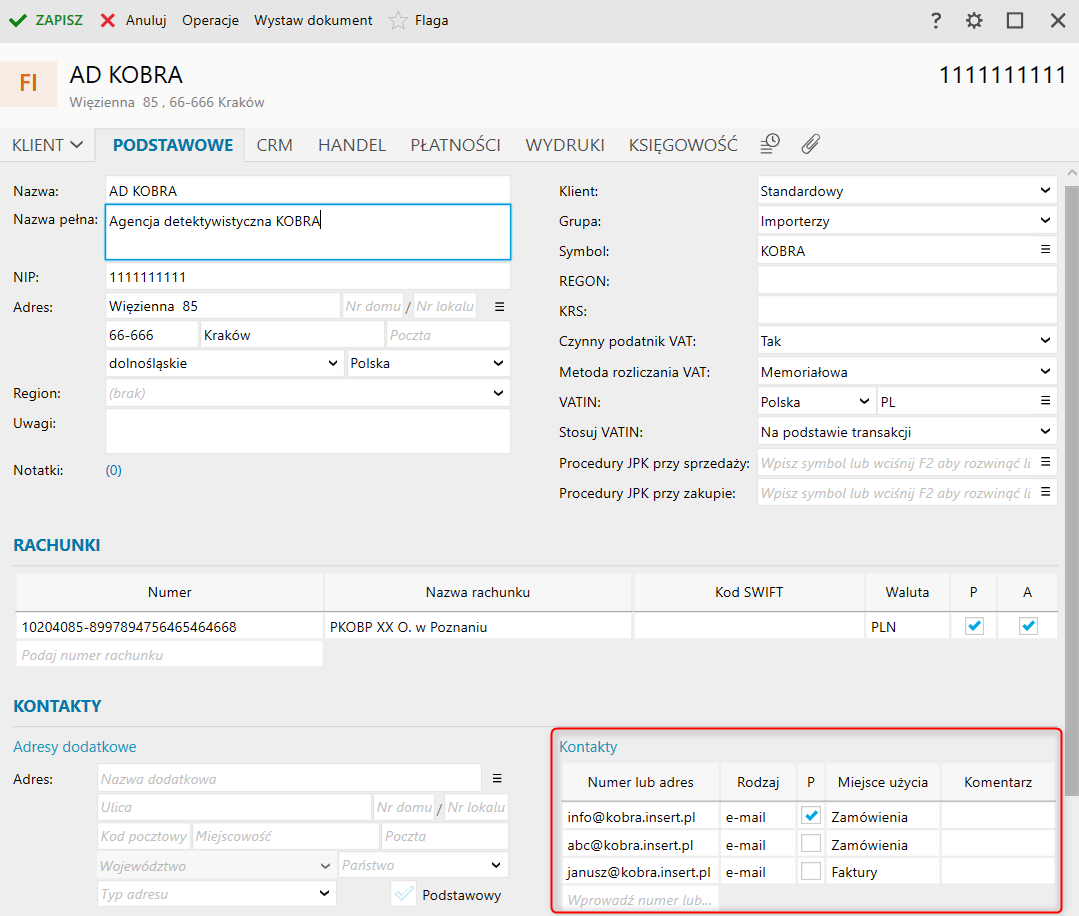Open address menu icon beside Nr lokalu
Image resolution: width=1079 pixels, height=916 pixels.
click(x=499, y=306)
